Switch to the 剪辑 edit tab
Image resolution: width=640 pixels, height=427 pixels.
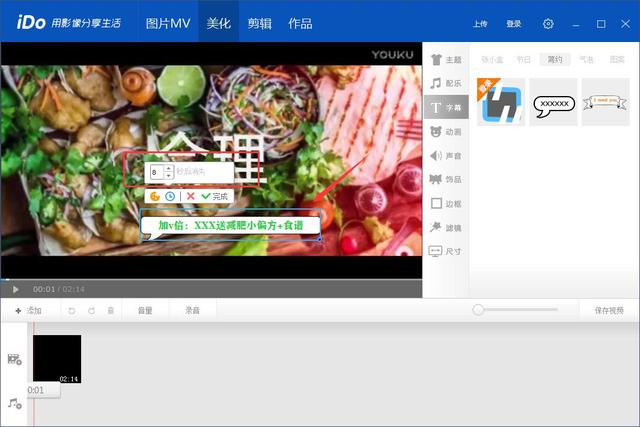tap(259, 23)
